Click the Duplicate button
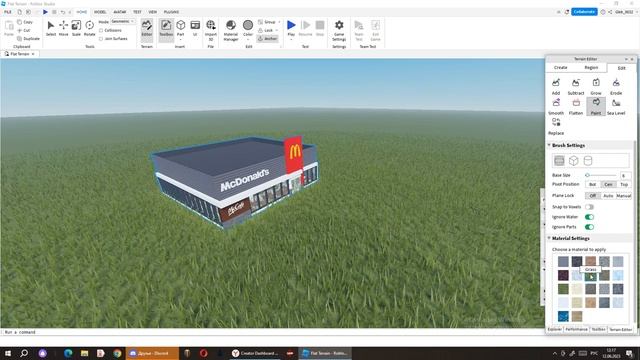 [x=28, y=39]
